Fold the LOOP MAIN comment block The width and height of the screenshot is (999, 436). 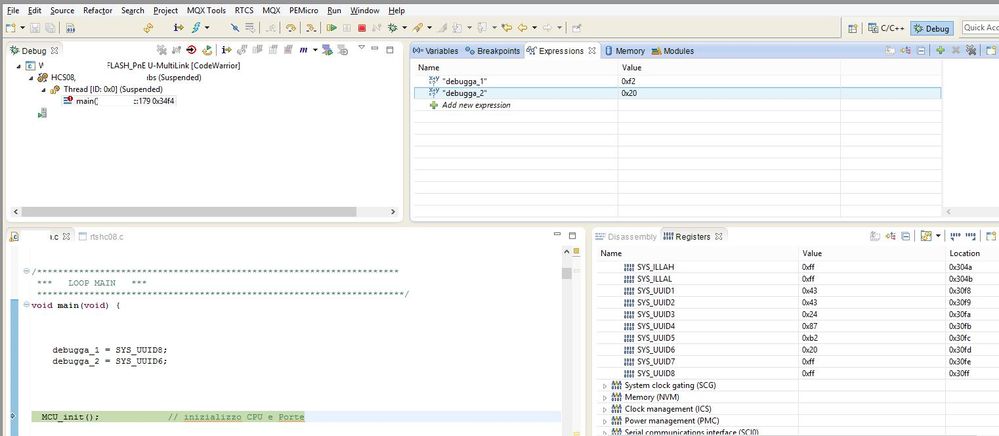[x=26, y=271]
